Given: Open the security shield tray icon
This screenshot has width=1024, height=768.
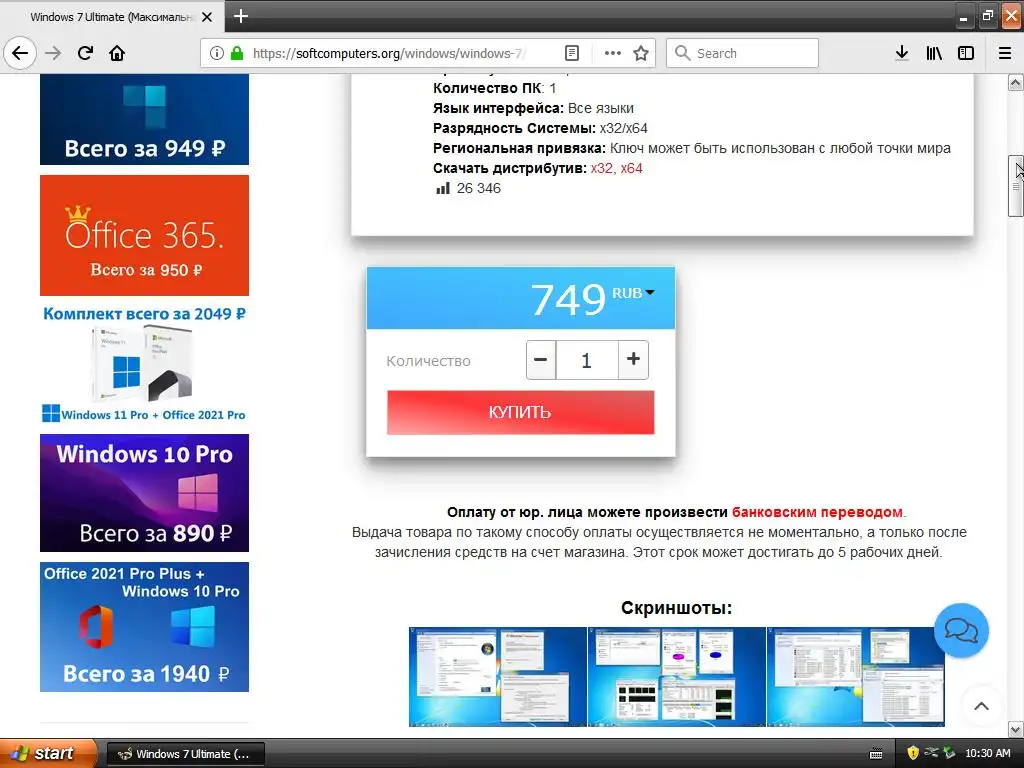Looking at the screenshot, I should pos(913,753).
